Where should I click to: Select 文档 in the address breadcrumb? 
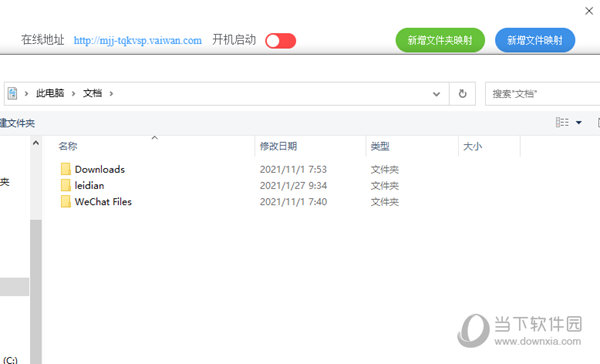(93, 93)
